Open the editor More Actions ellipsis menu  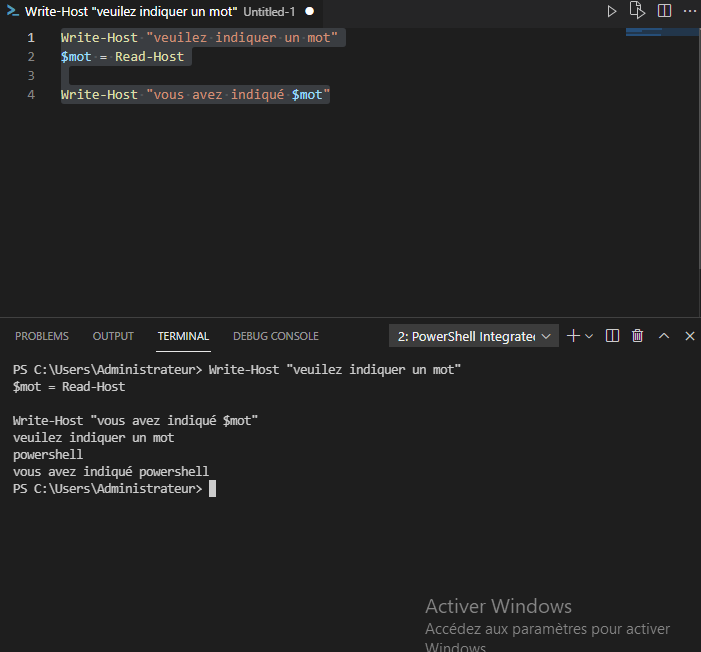tap(689, 11)
